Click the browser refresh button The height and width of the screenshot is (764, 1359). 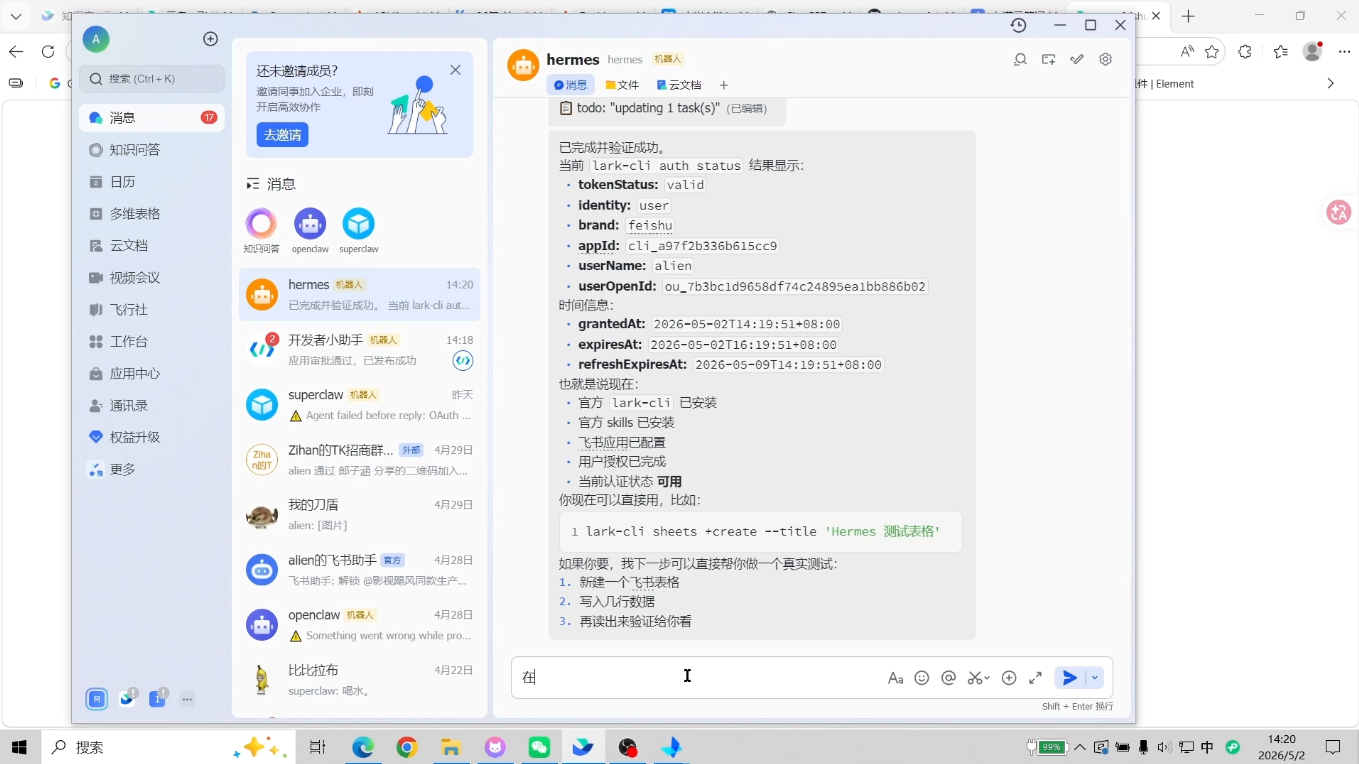tap(48, 52)
